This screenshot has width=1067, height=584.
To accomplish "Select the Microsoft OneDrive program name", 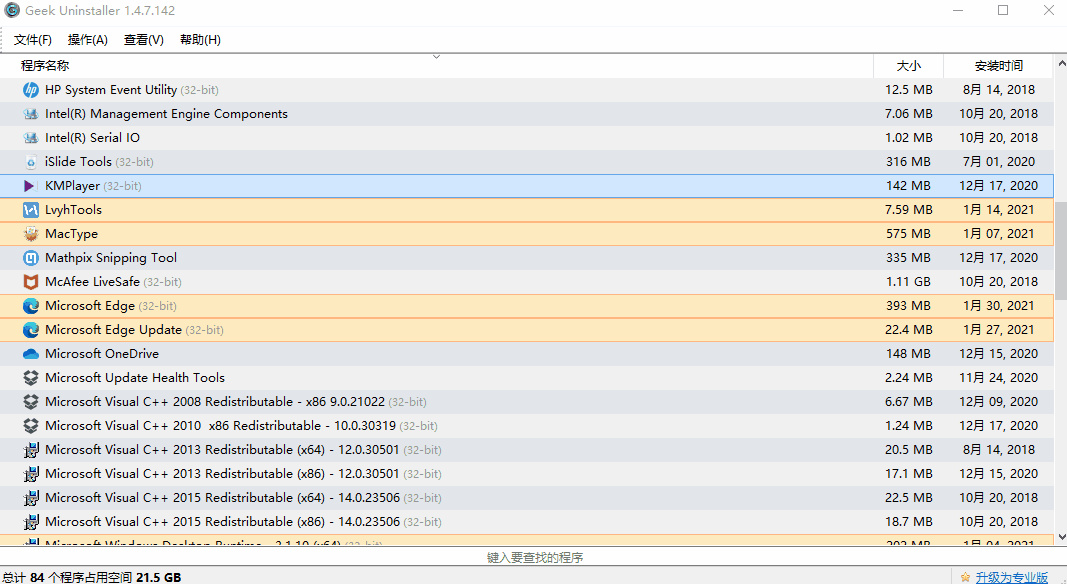I will pos(102,354).
